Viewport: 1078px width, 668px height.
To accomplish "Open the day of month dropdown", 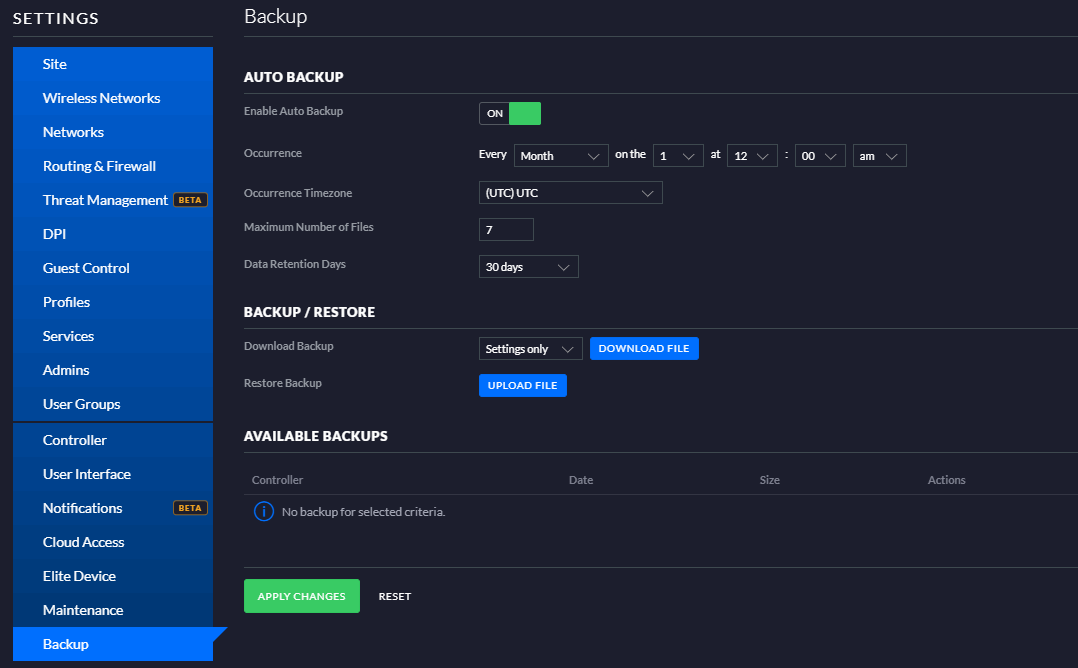I will click(x=678, y=156).
